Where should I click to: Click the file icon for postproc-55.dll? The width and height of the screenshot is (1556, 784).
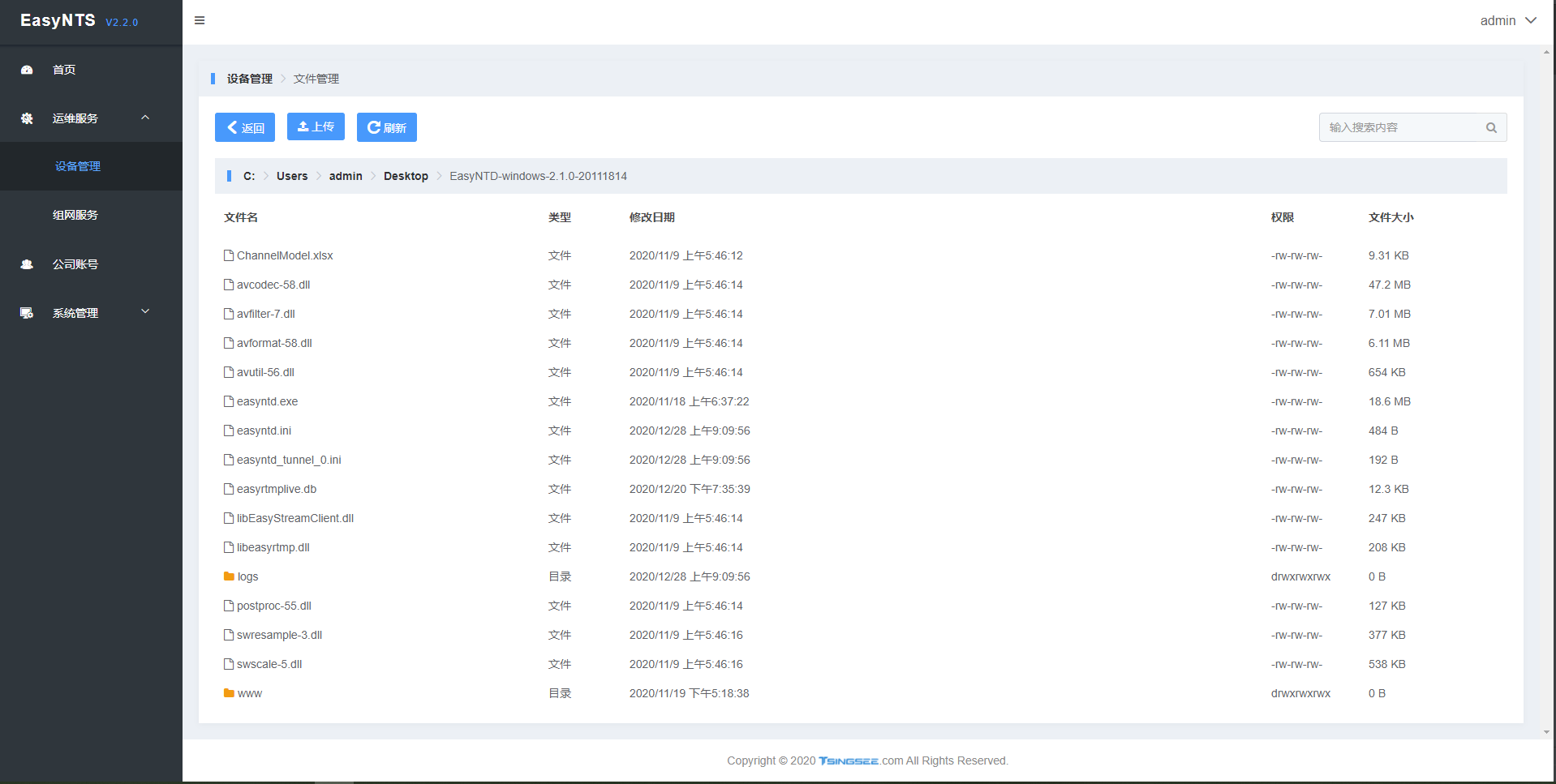[x=229, y=606]
